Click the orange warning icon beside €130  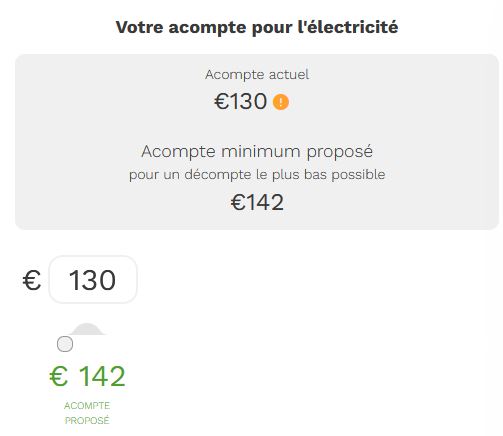click(281, 102)
